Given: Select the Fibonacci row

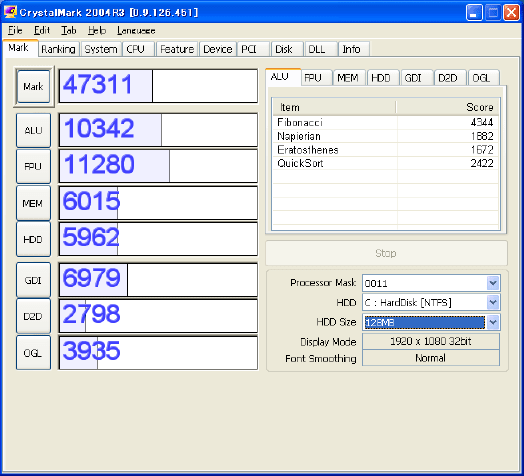Looking at the screenshot, I should click(386, 122).
